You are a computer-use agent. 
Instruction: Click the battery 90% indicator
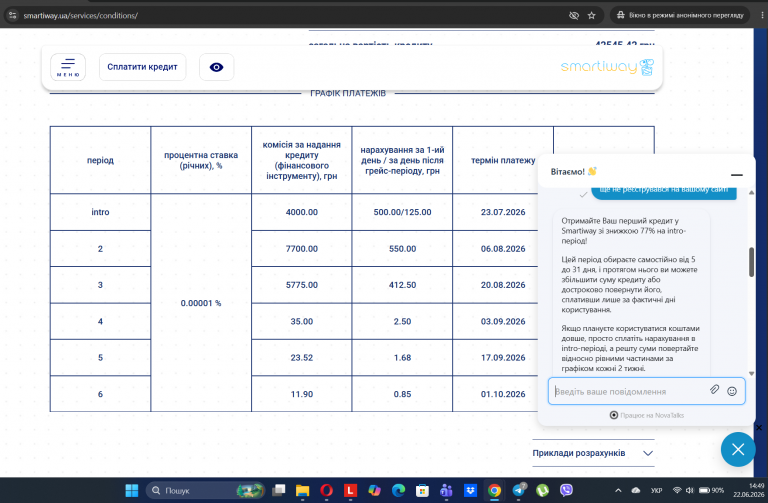711,490
